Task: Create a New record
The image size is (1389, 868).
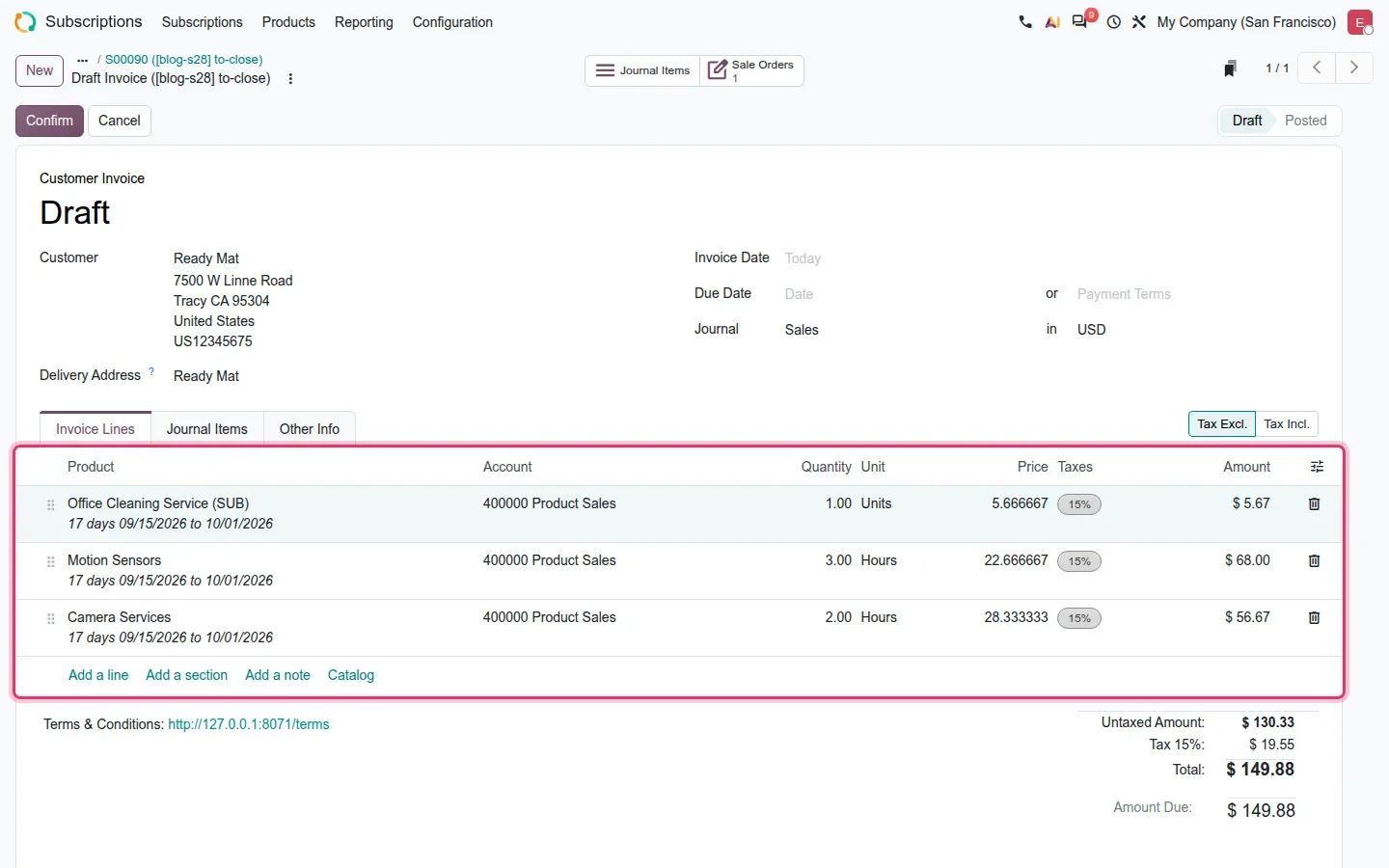Action: 40,70
